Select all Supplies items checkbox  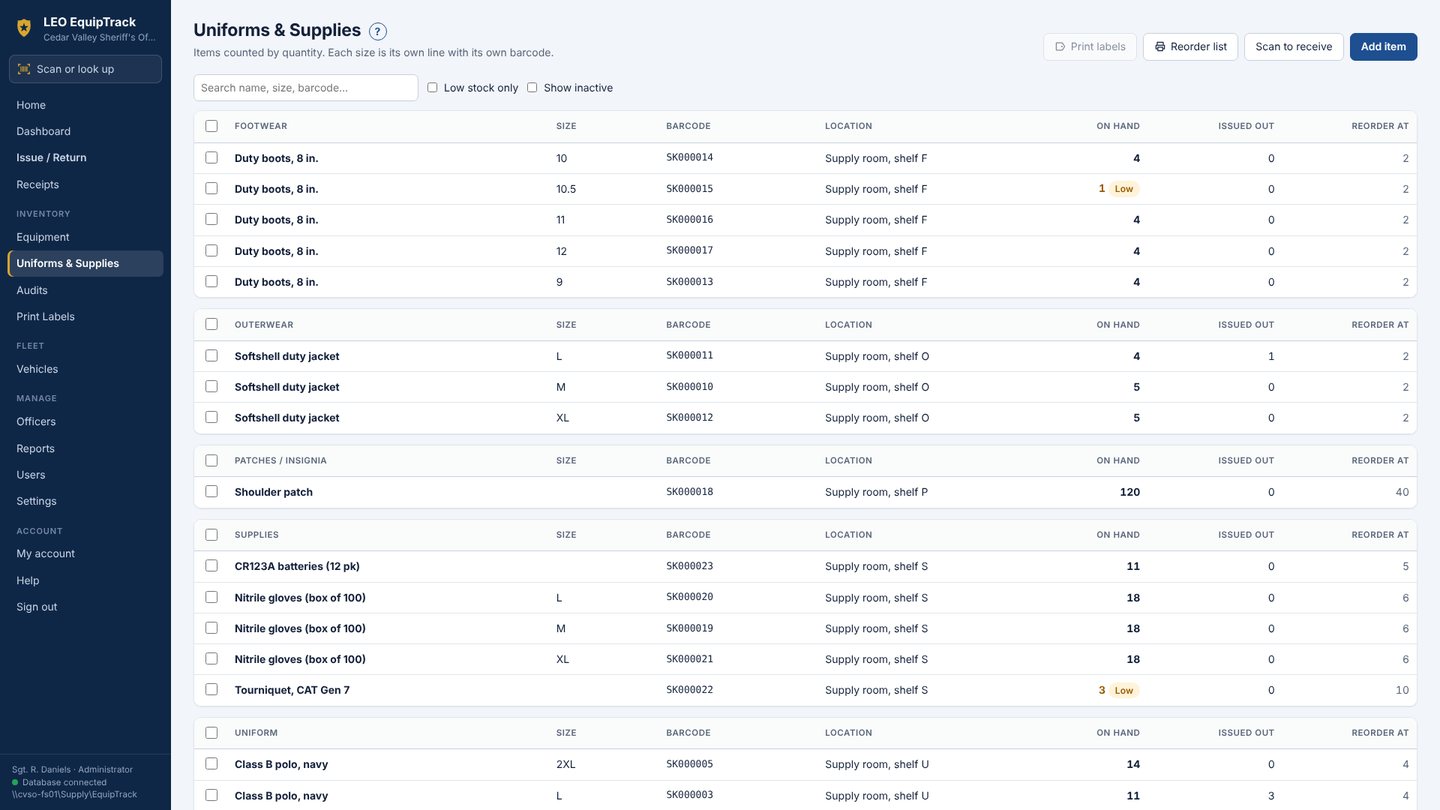click(211, 534)
